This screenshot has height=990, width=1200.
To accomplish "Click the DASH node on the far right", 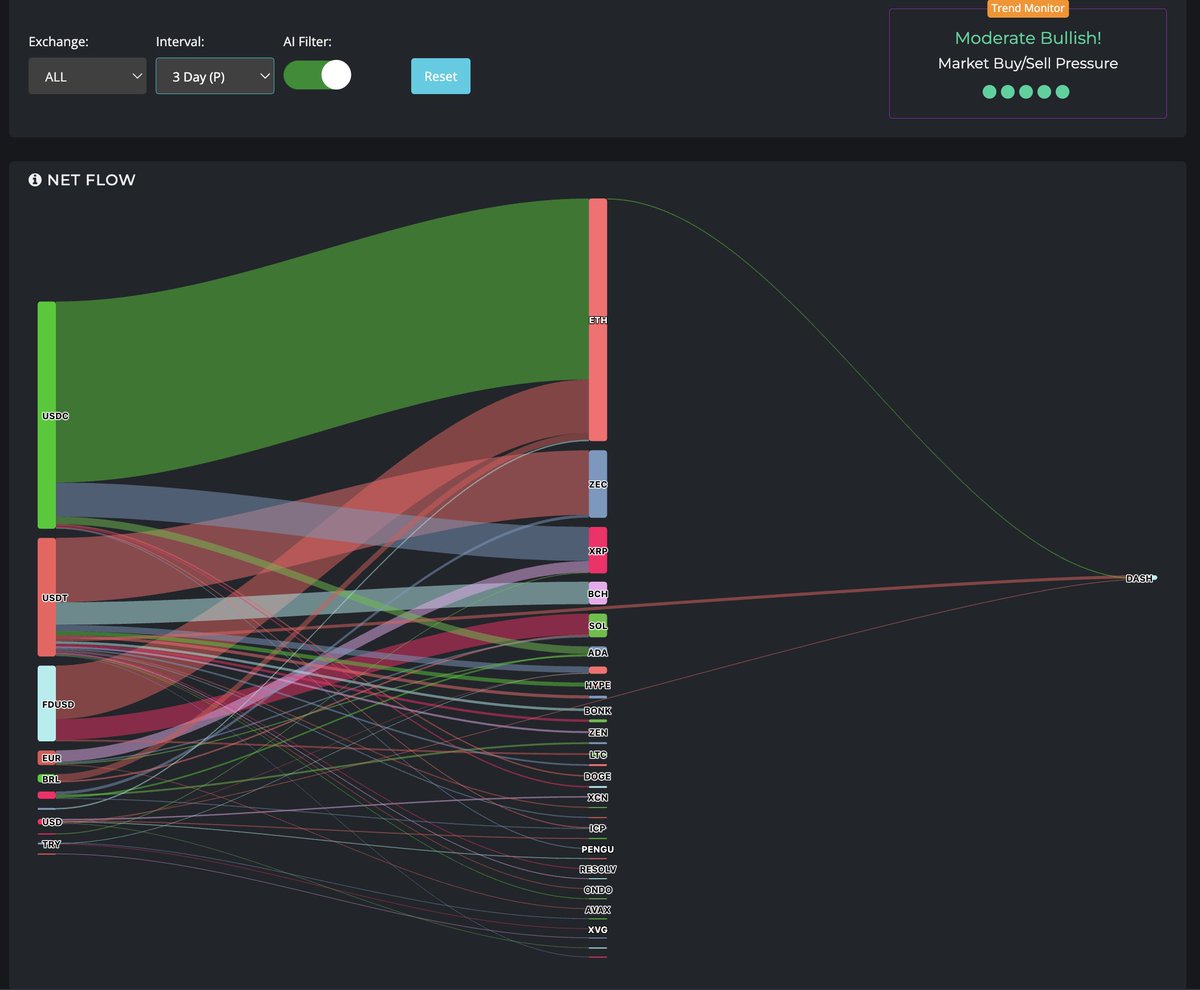I will coord(1140,578).
